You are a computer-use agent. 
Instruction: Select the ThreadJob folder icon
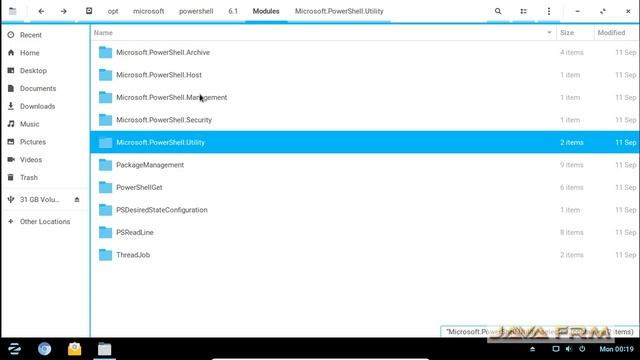(x=105, y=255)
